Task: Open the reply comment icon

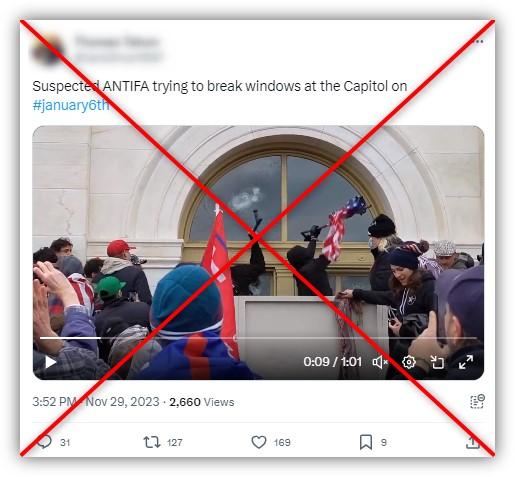Action: 44,442
